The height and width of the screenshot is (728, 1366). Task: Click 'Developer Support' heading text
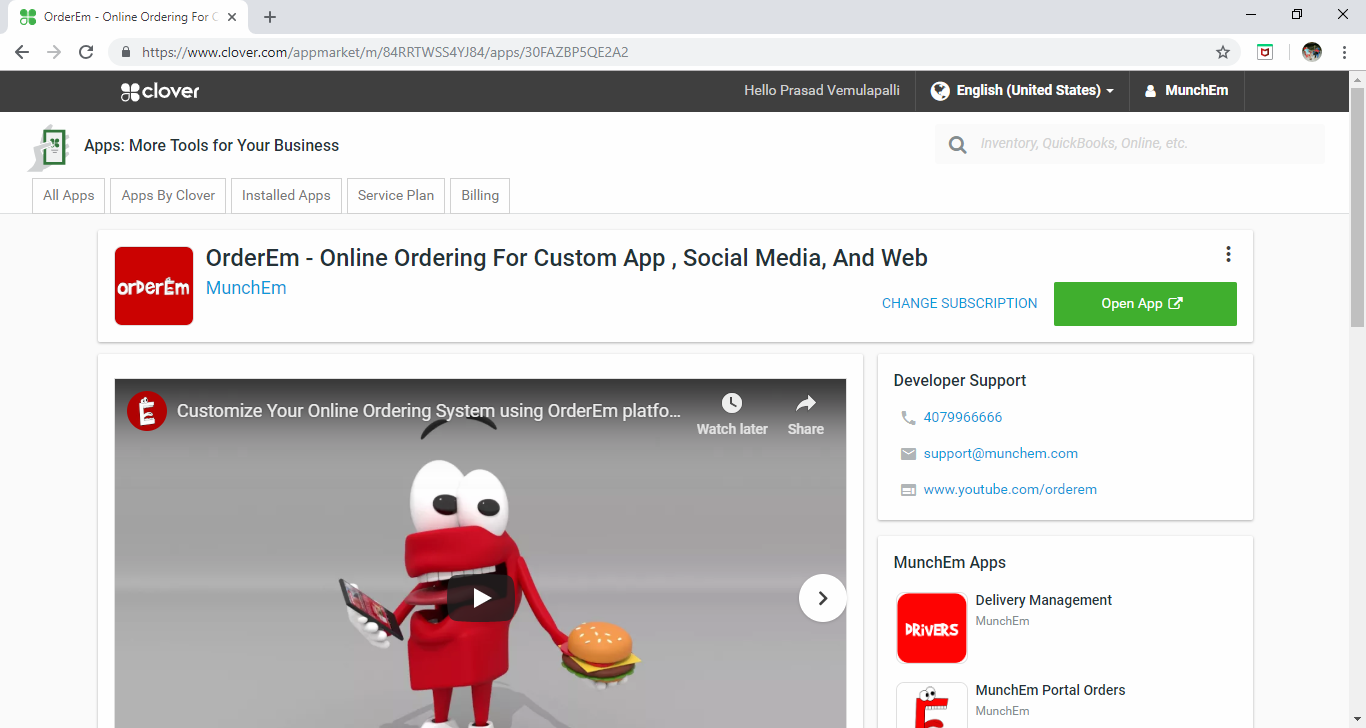[960, 381]
